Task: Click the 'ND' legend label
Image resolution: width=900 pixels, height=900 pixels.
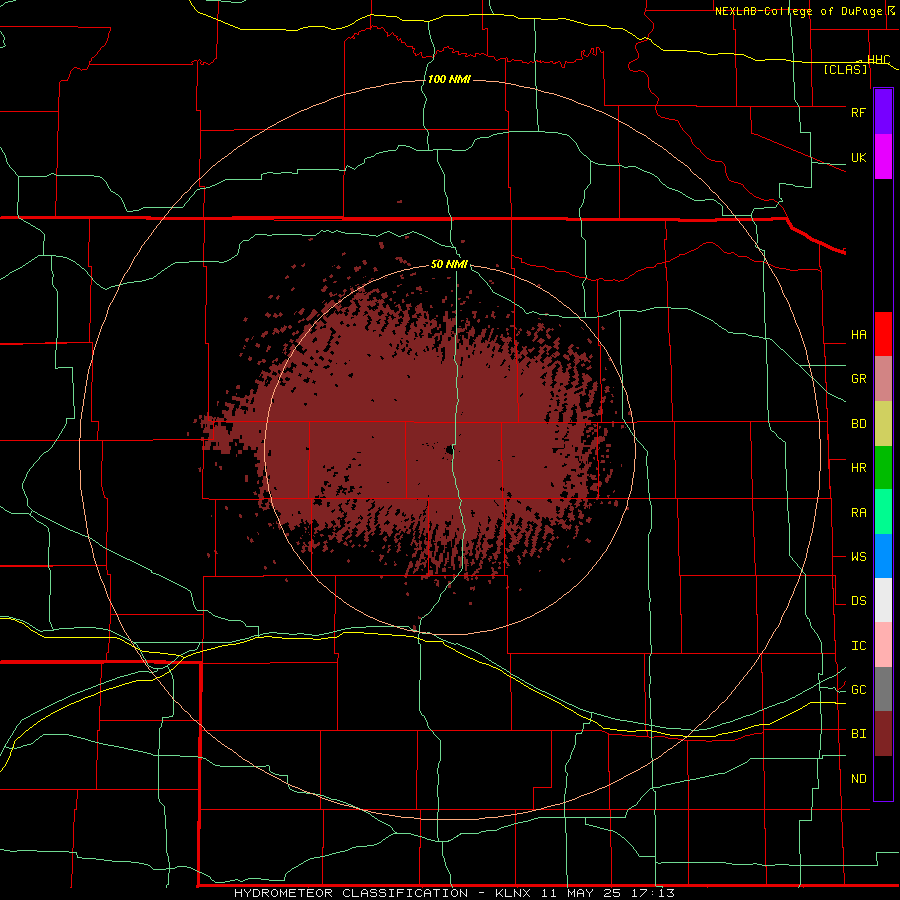Action: pyautogui.click(x=858, y=779)
